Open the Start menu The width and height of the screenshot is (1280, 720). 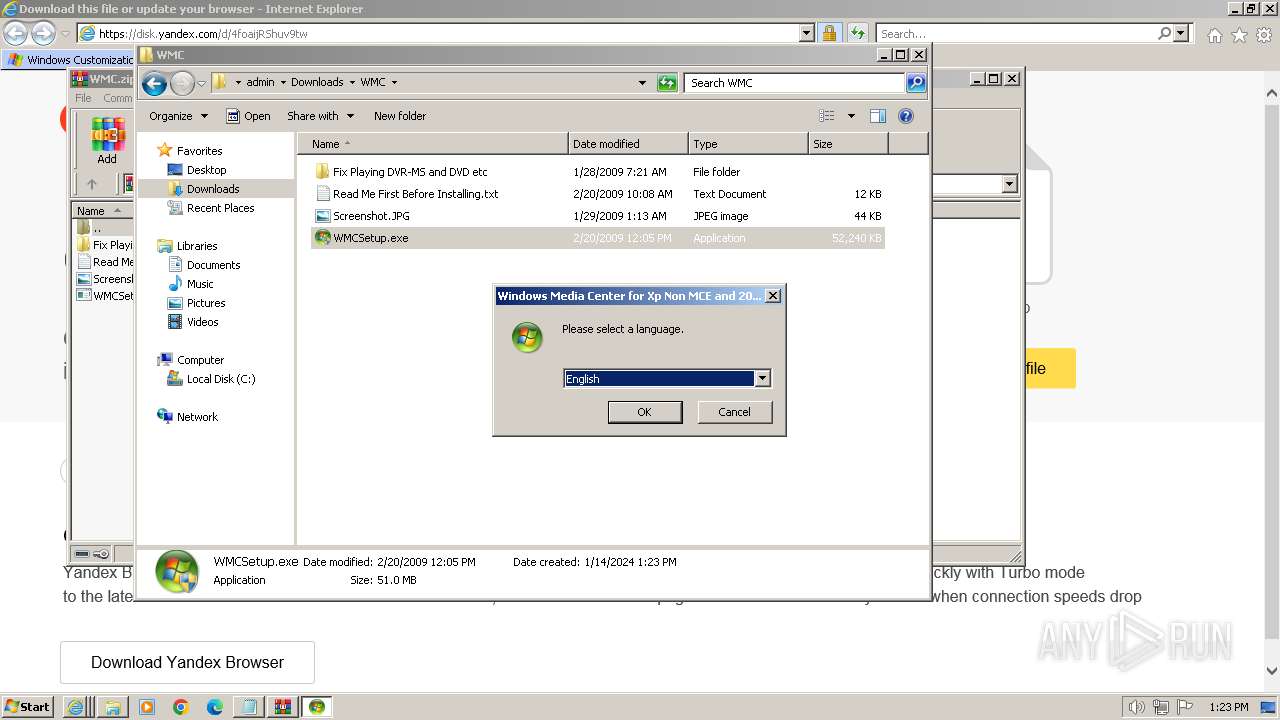point(28,706)
